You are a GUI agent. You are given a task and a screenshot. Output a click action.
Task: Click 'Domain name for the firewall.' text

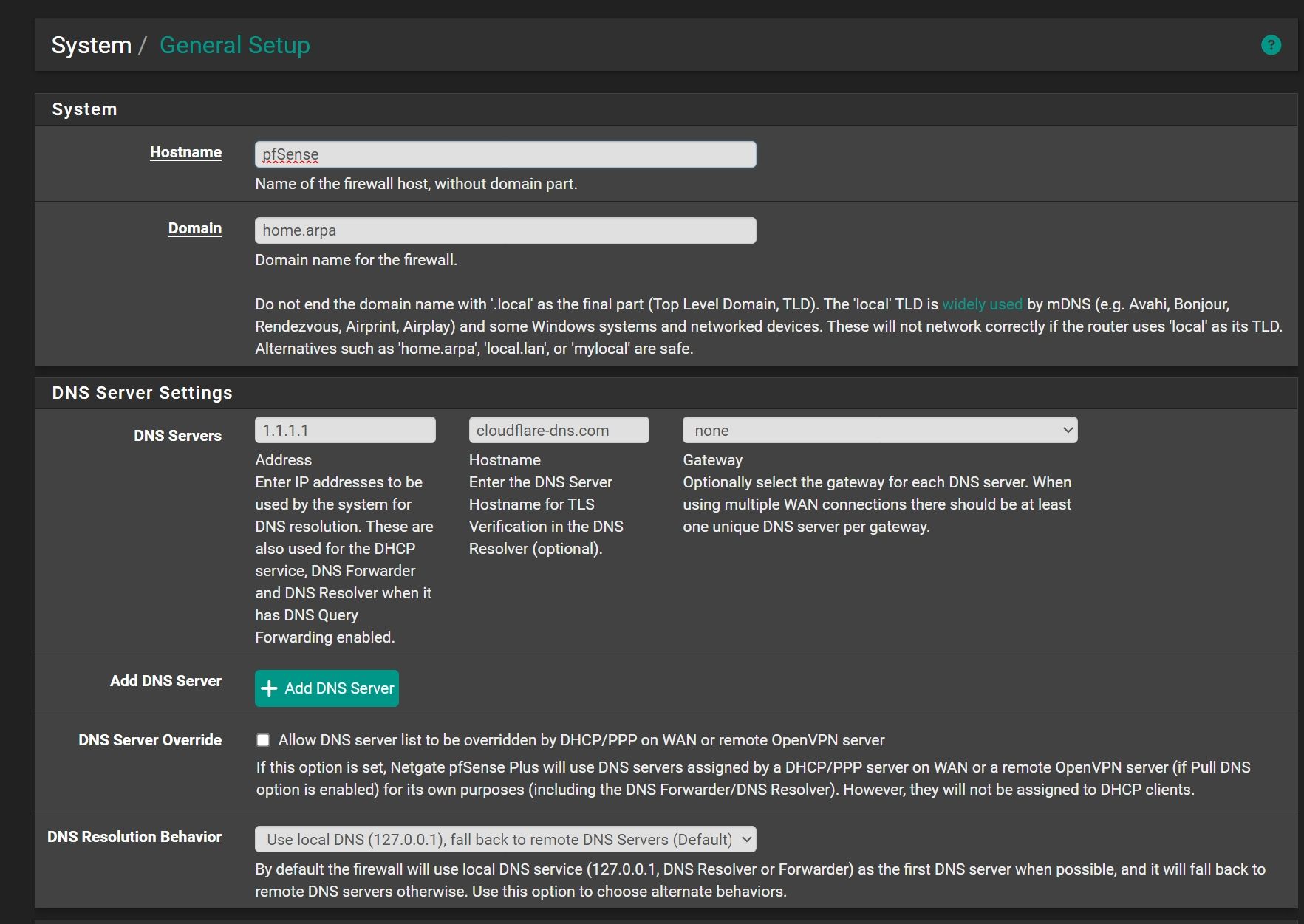click(x=356, y=260)
